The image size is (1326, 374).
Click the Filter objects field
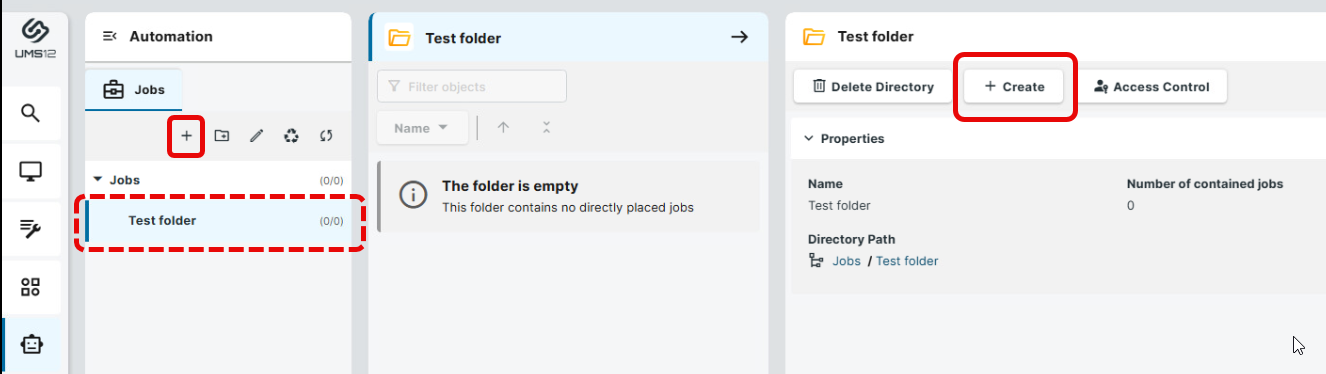pyautogui.click(x=472, y=86)
